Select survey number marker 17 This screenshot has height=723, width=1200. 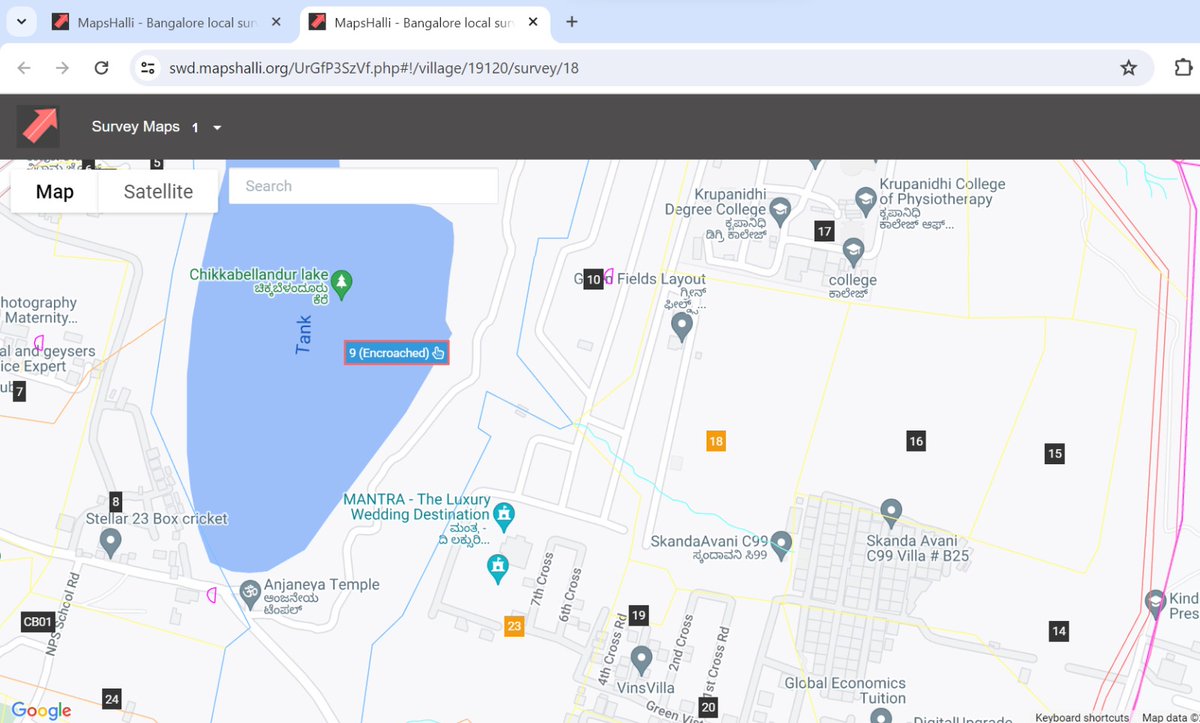tap(824, 231)
